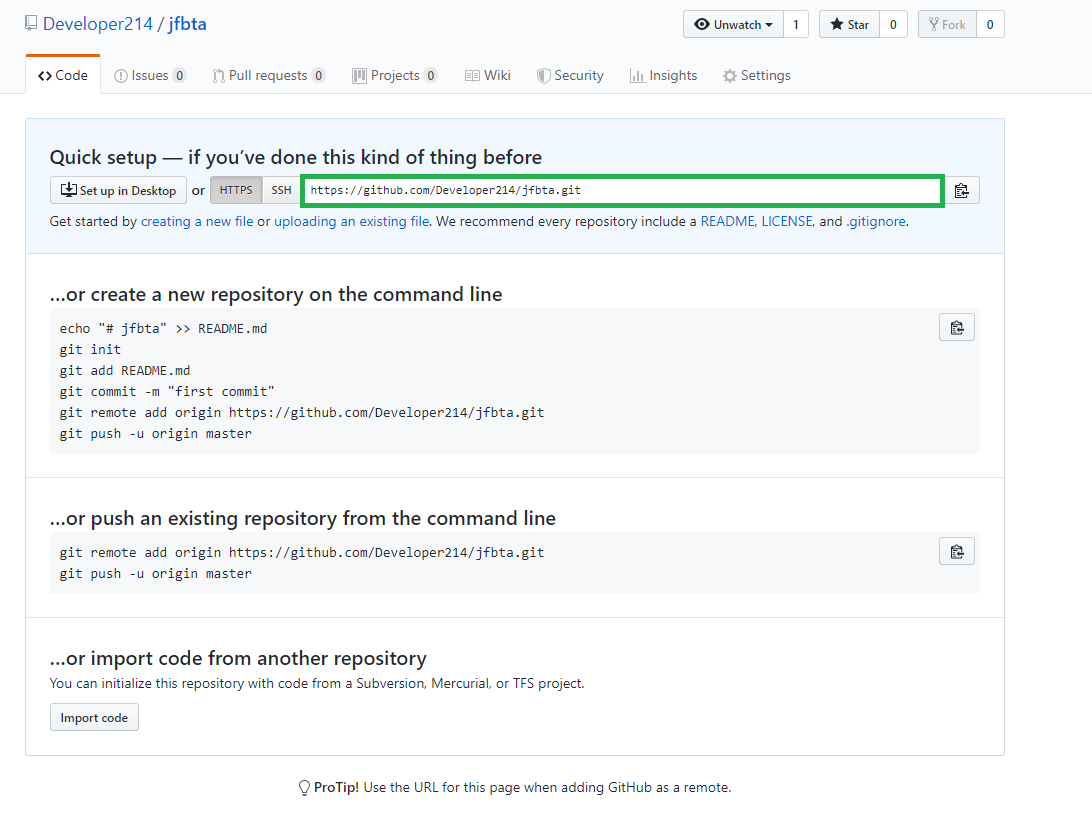Switch to the SSH clone protocol
Image resolution: width=1092 pixels, height=831 pixels.
click(281, 190)
